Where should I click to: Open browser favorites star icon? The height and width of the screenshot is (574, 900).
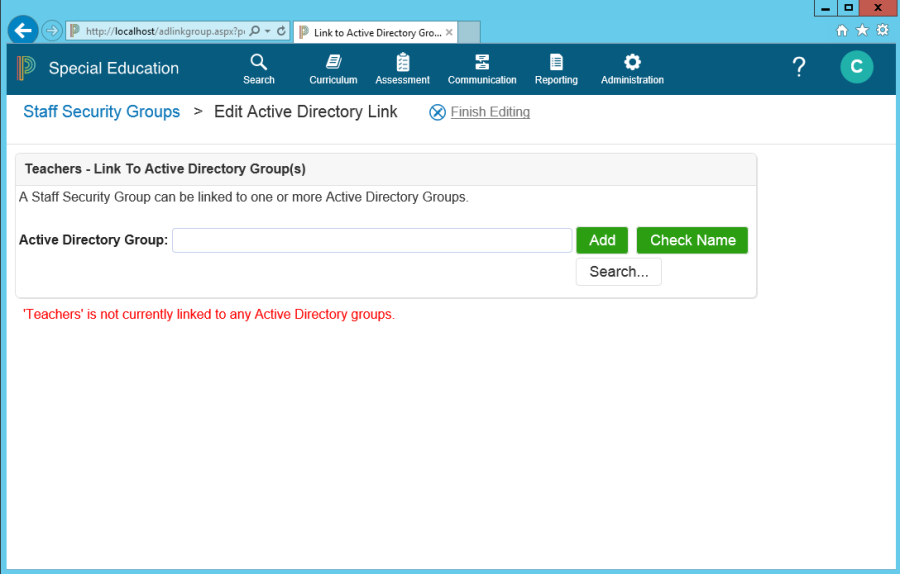click(x=862, y=31)
